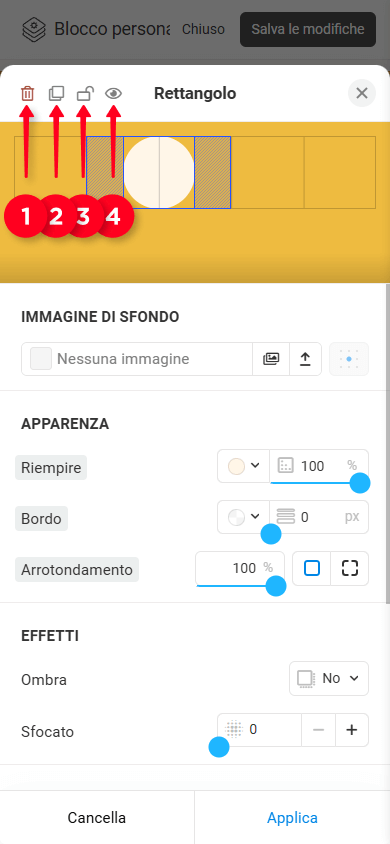Select the uniform corner rounding option
Image resolution: width=390 pixels, height=844 pixels.
(x=311, y=568)
